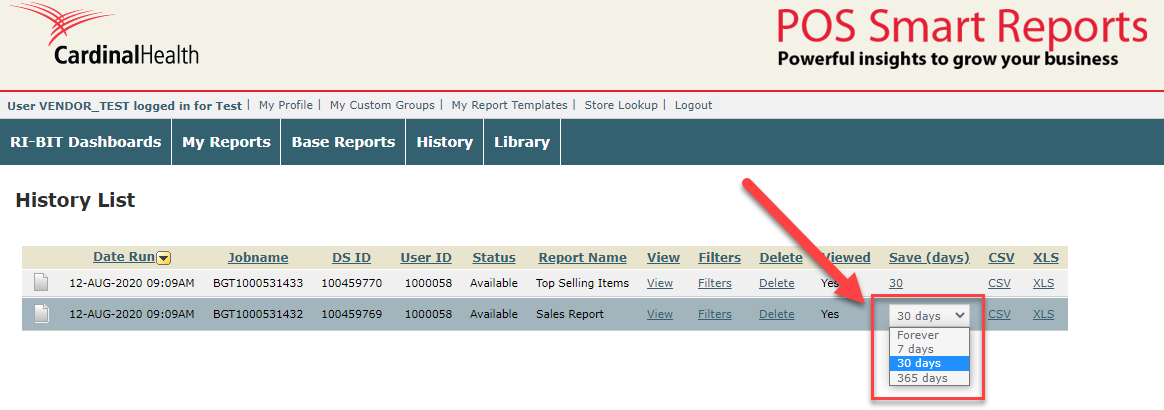The width and height of the screenshot is (1164, 410).
Task: Open the Library tab
Action: (x=522, y=142)
